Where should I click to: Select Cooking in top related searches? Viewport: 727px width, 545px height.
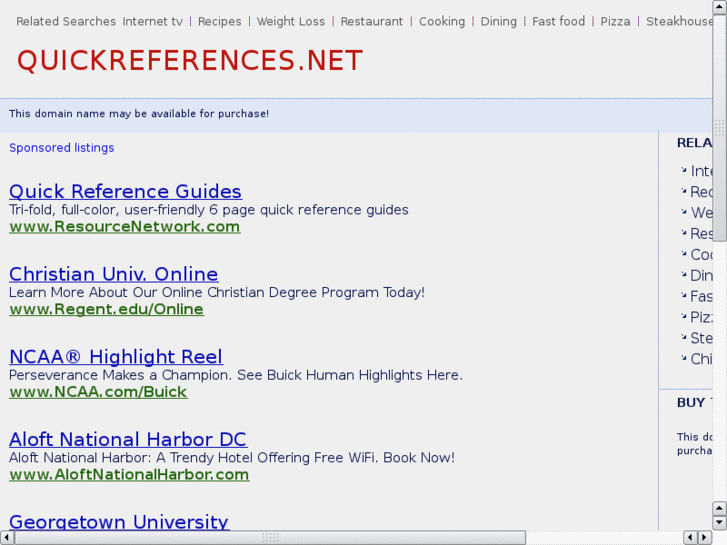(x=442, y=21)
